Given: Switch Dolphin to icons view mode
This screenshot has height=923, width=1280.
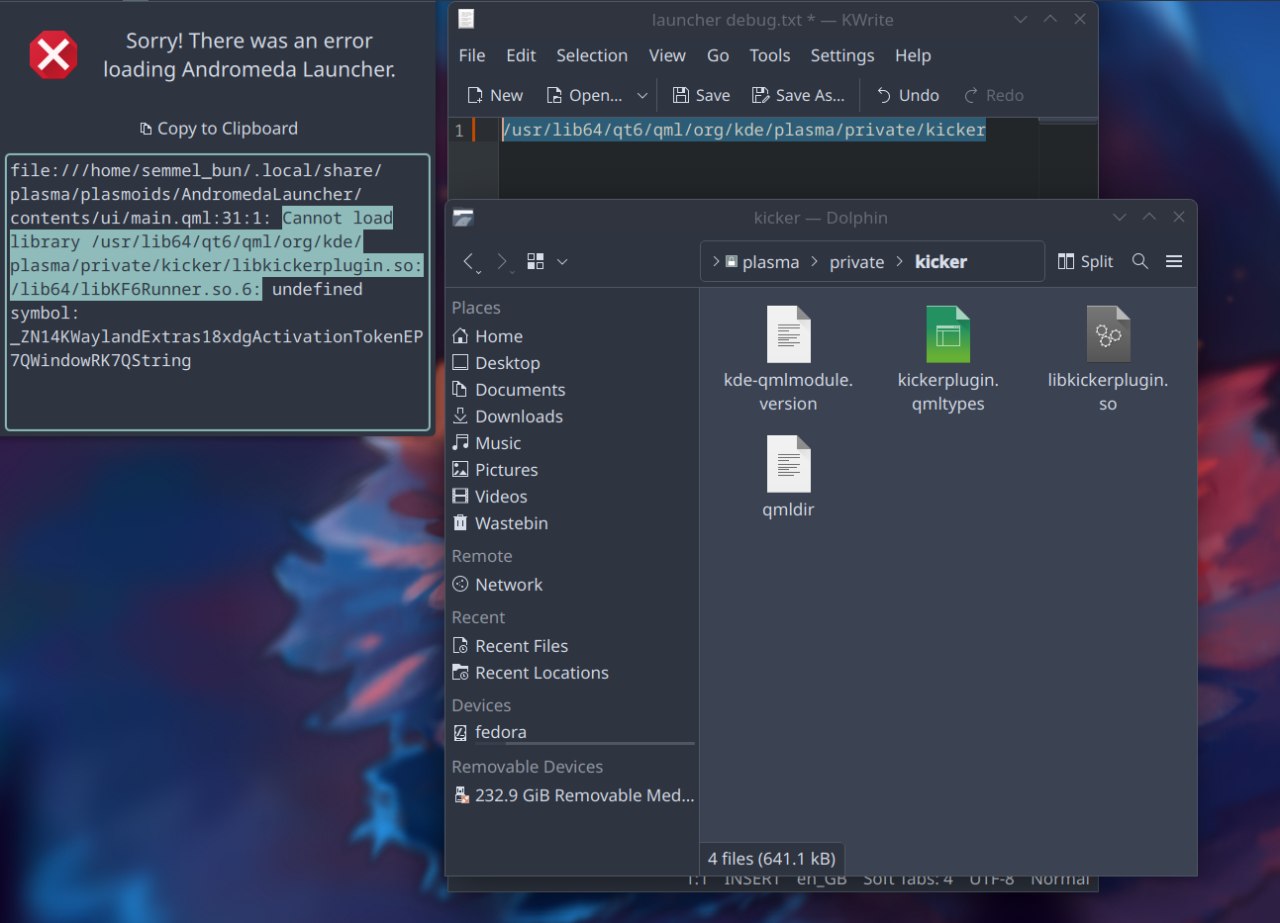Looking at the screenshot, I should 535,262.
